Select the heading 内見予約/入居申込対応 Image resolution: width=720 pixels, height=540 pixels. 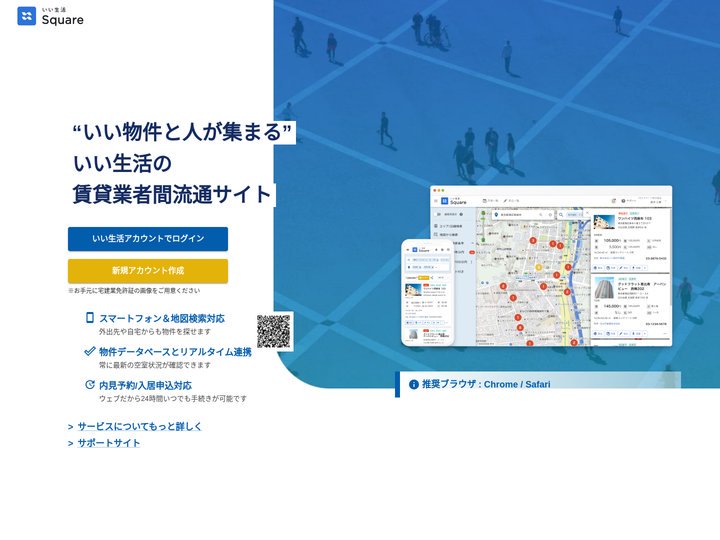tap(145, 385)
